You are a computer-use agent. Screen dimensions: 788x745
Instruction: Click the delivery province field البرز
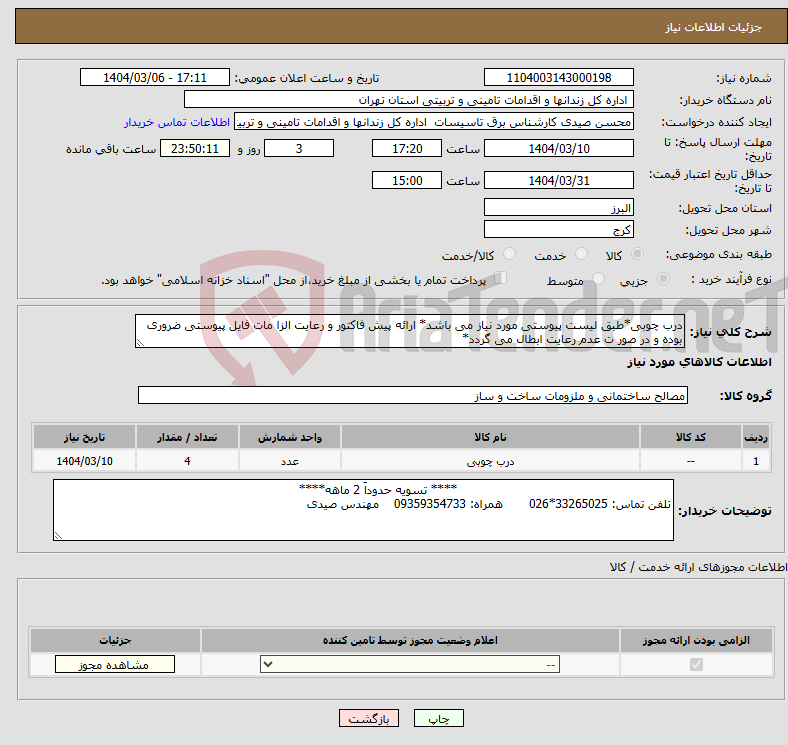pos(558,207)
